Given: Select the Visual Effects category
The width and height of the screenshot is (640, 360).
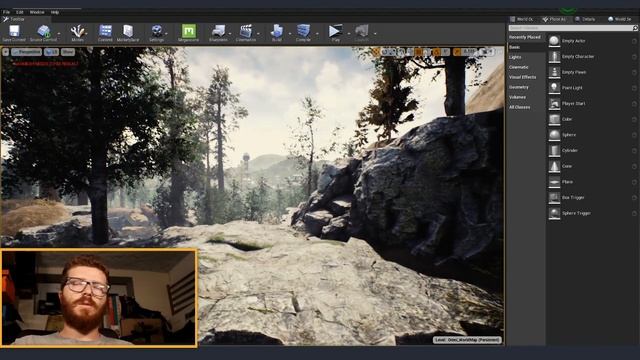Looking at the screenshot, I should (522, 77).
